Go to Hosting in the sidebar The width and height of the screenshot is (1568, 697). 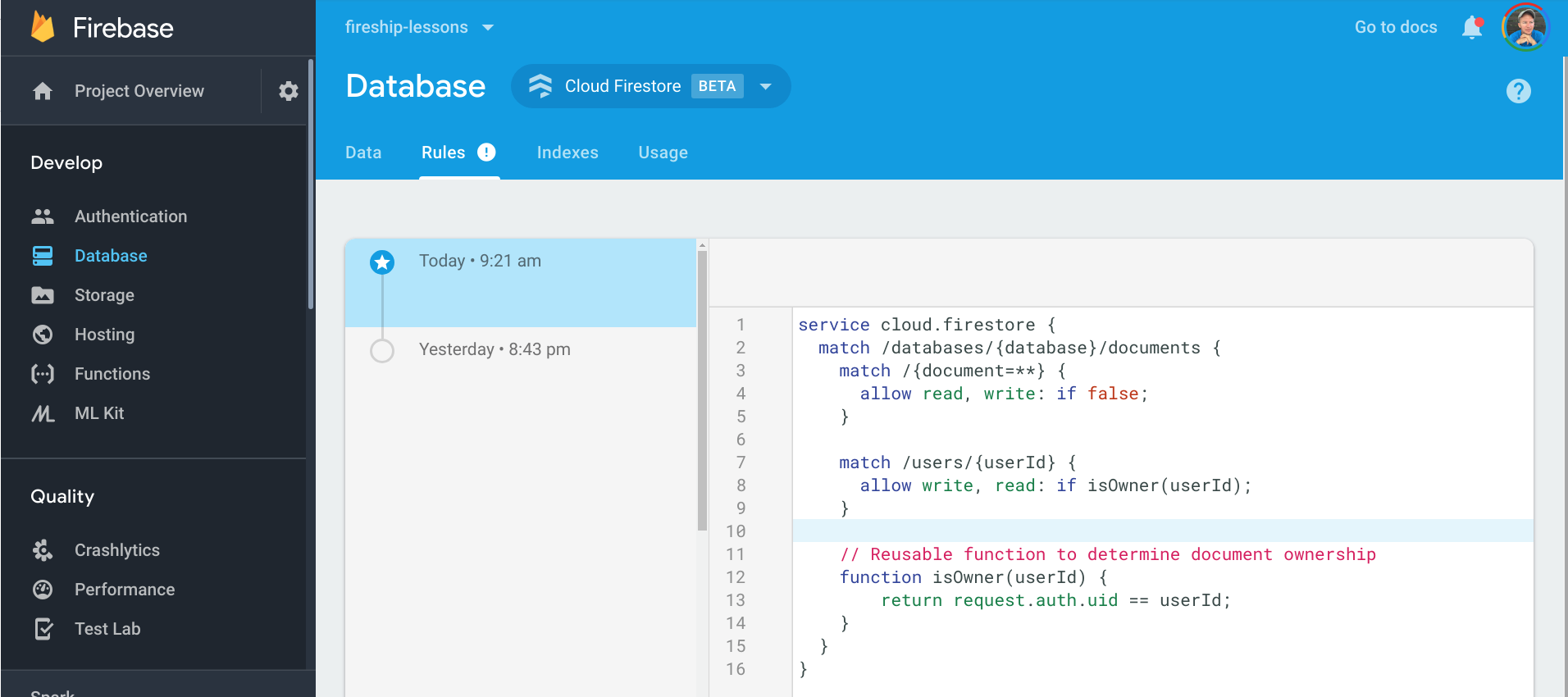[104, 335]
